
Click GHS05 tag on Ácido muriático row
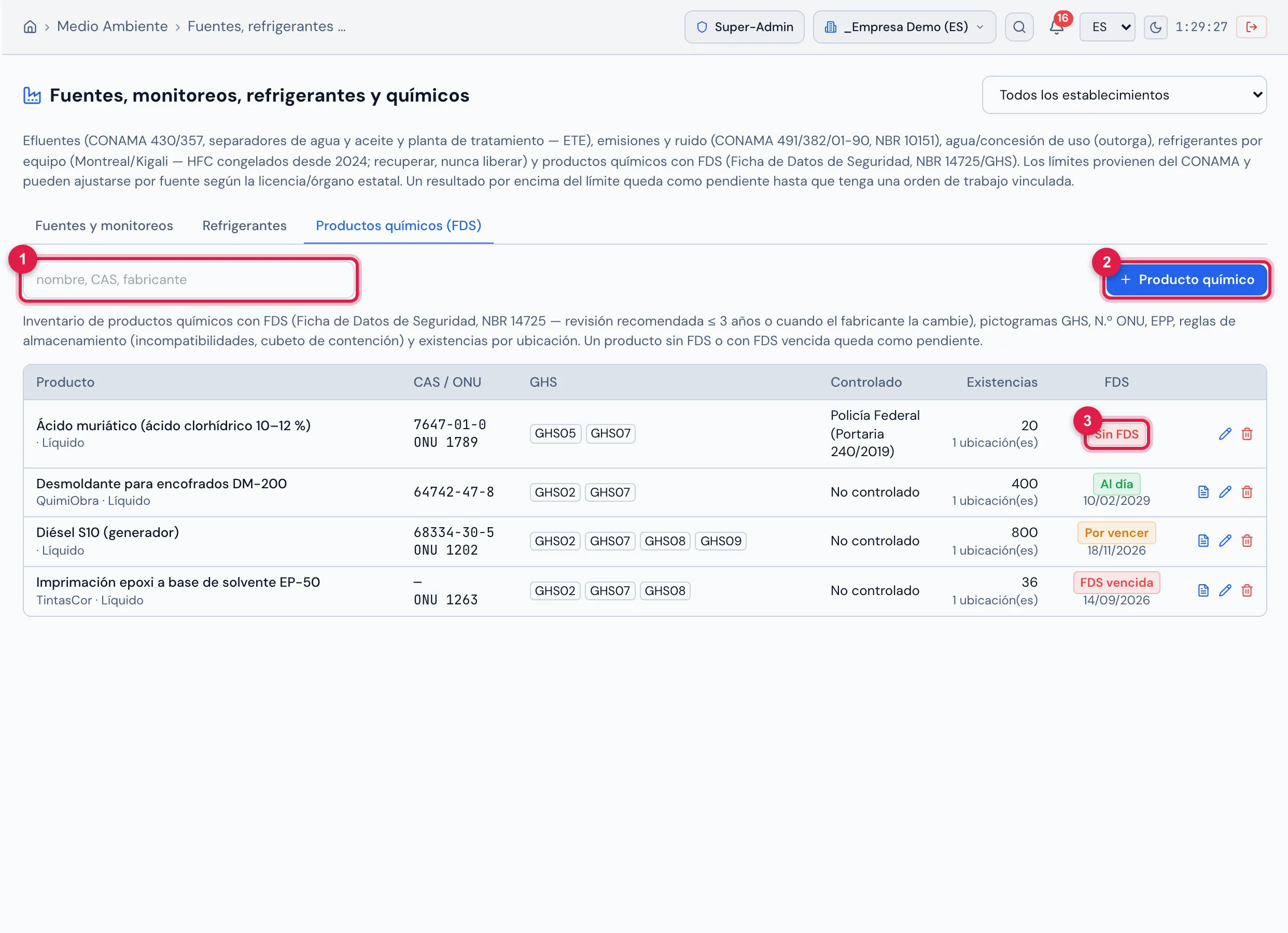[555, 433]
